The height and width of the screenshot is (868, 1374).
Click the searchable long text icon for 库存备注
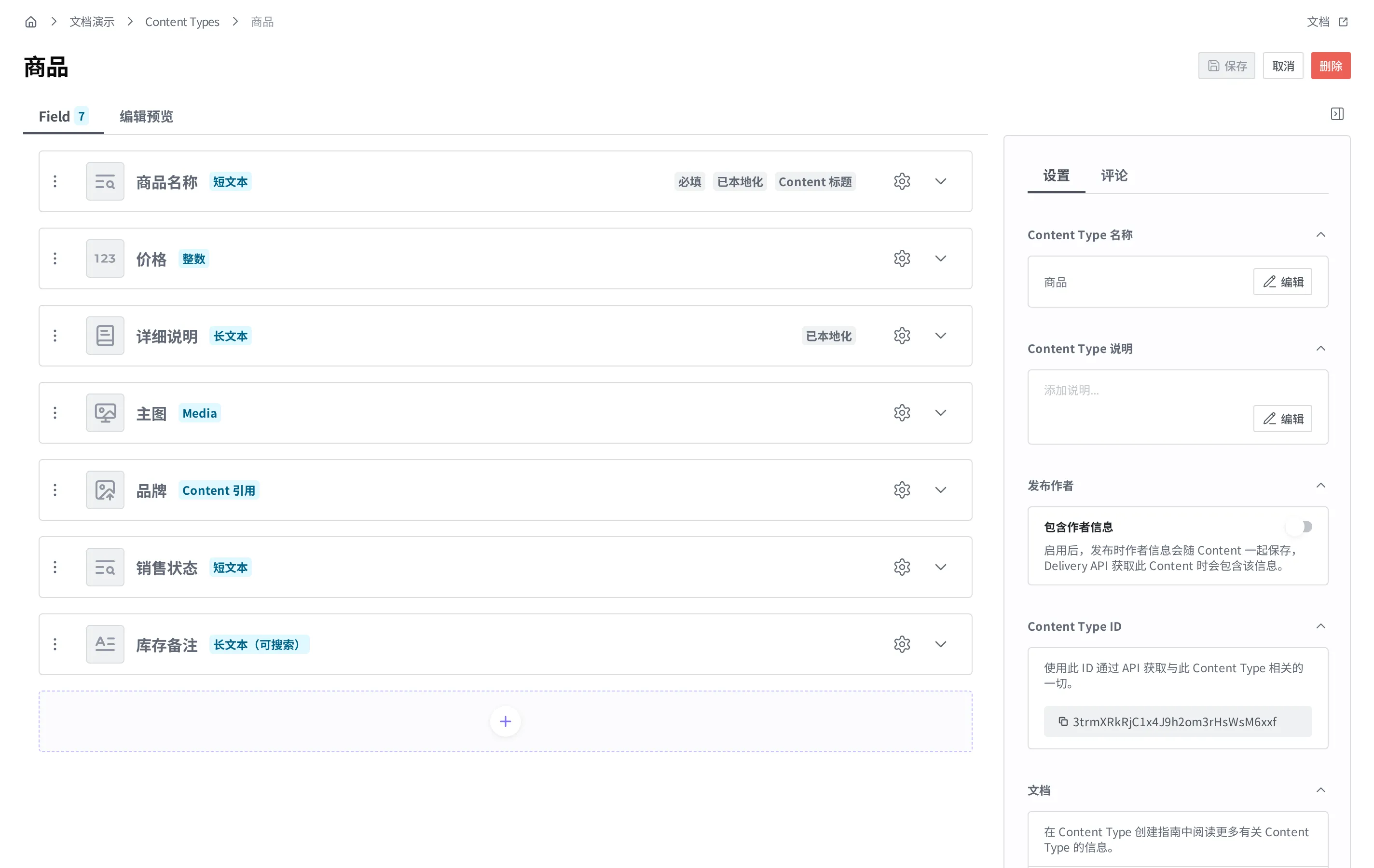point(105,644)
